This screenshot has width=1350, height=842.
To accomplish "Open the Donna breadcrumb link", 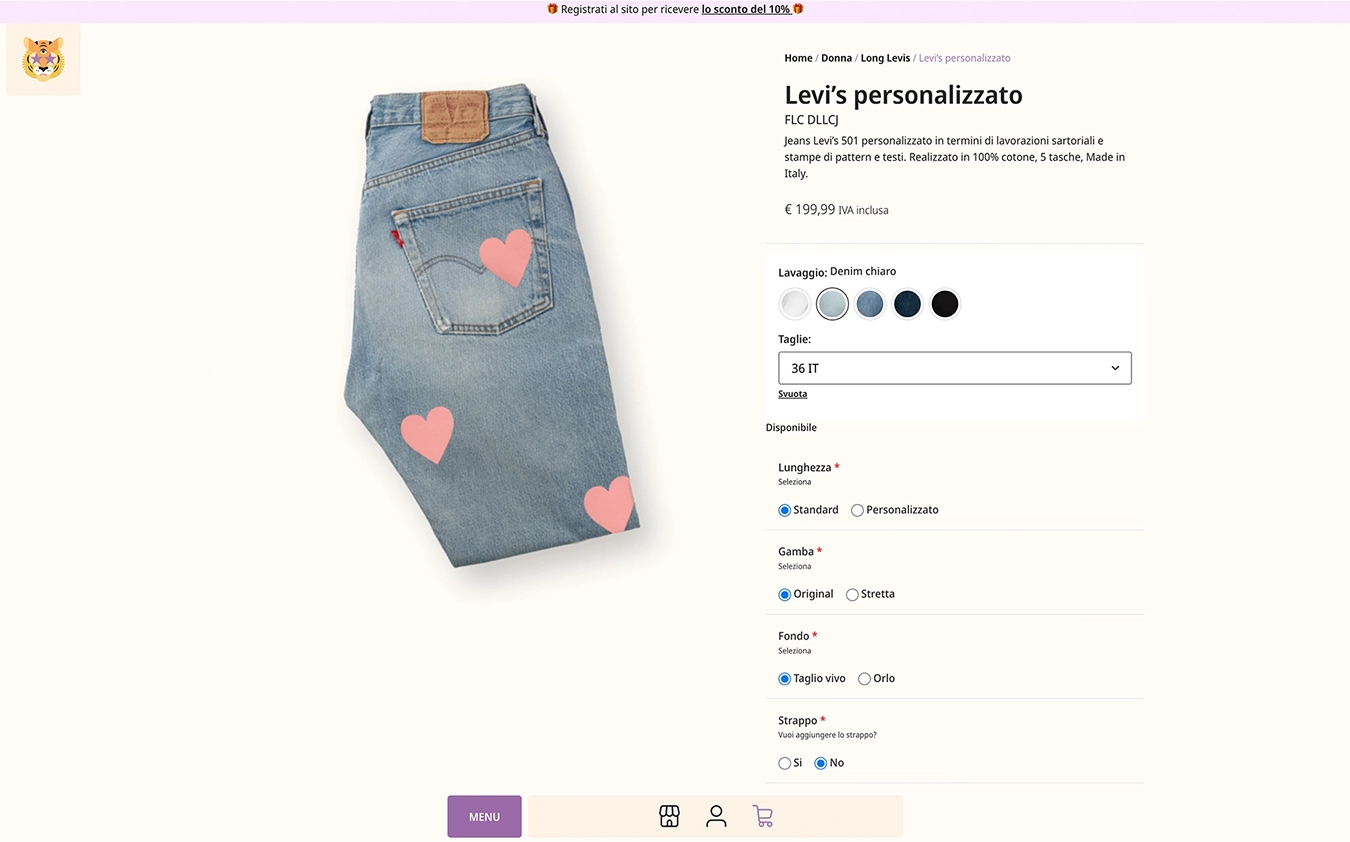I will (x=836, y=58).
